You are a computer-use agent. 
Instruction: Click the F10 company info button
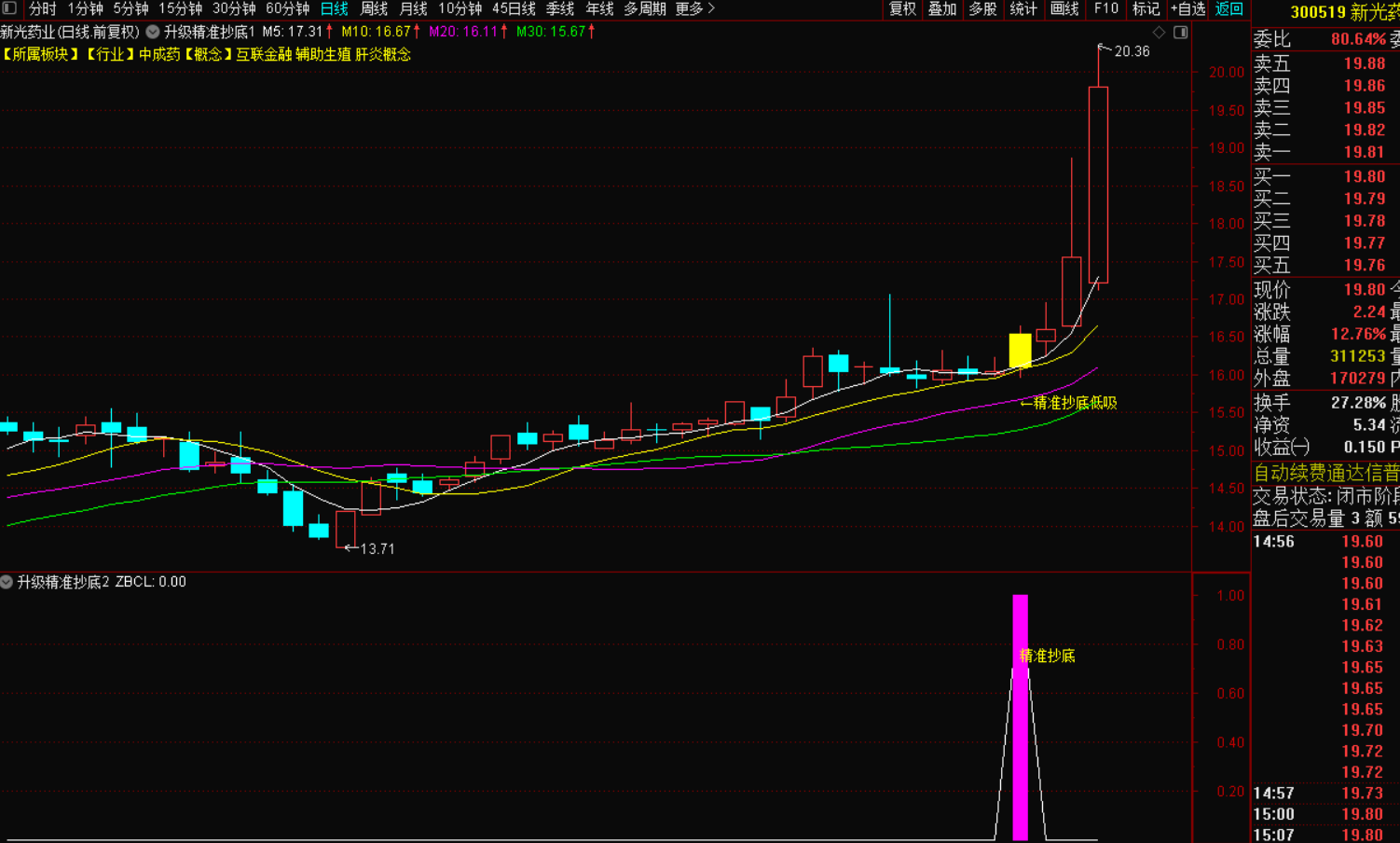(1106, 8)
